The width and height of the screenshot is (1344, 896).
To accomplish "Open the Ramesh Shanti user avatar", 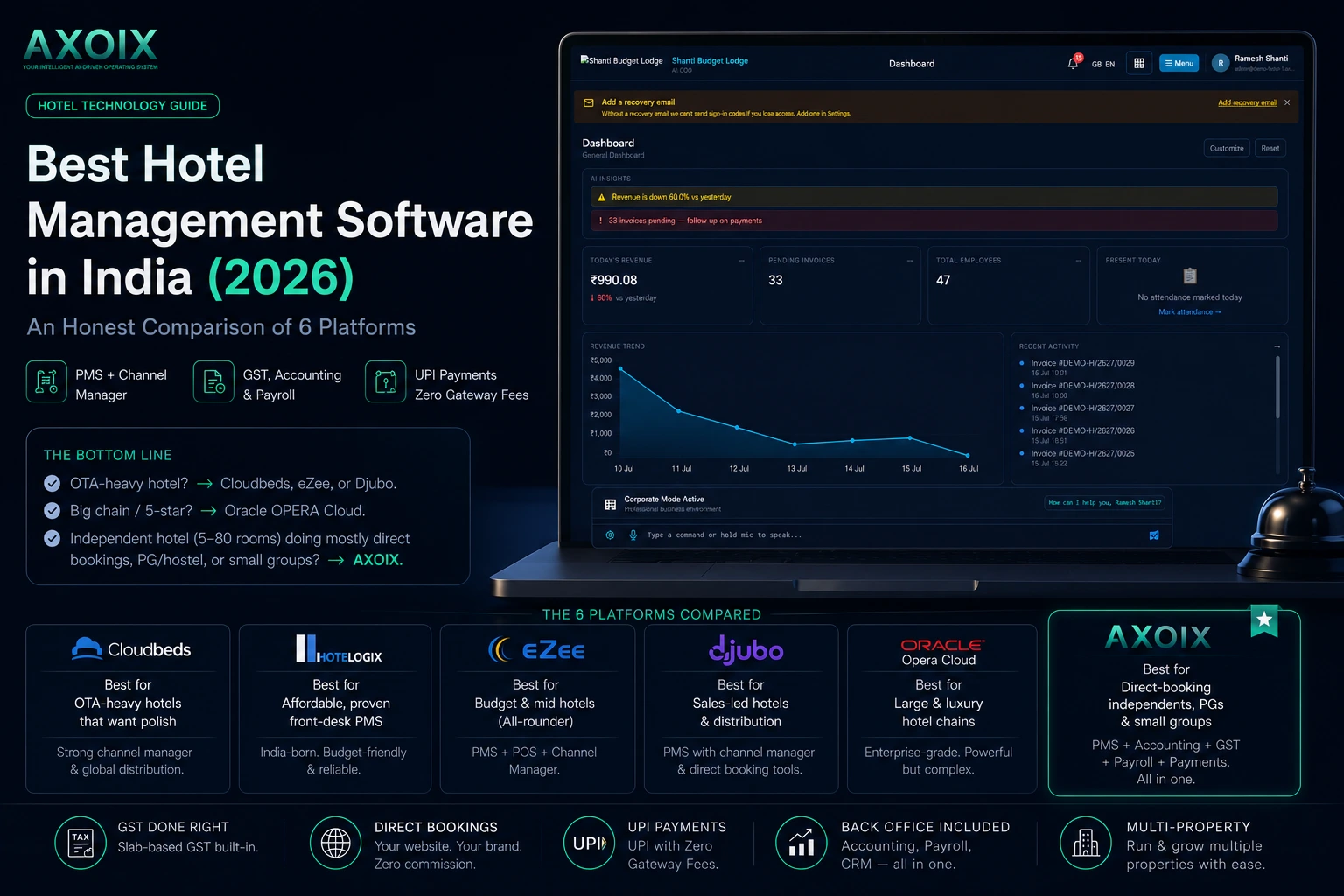I will (x=1221, y=63).
